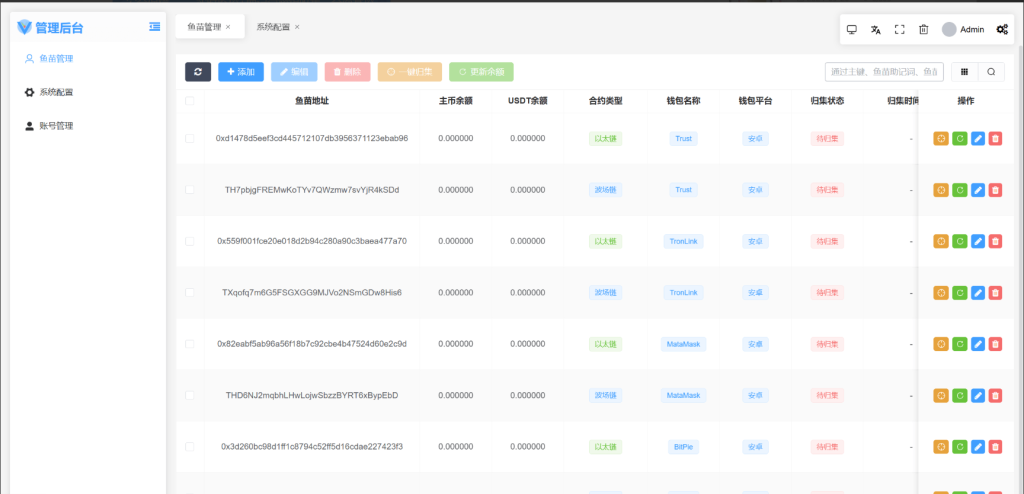Check the 0xd1478d5eef row checkbox

point(189,139)
